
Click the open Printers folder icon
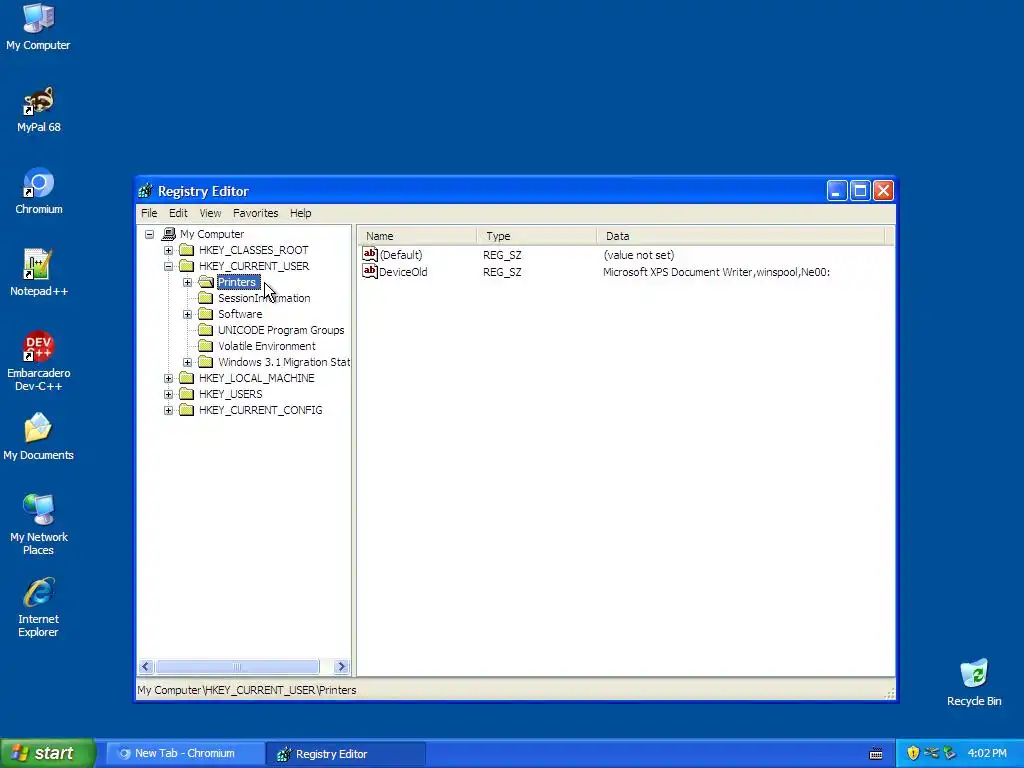click(x=206, y=282)
